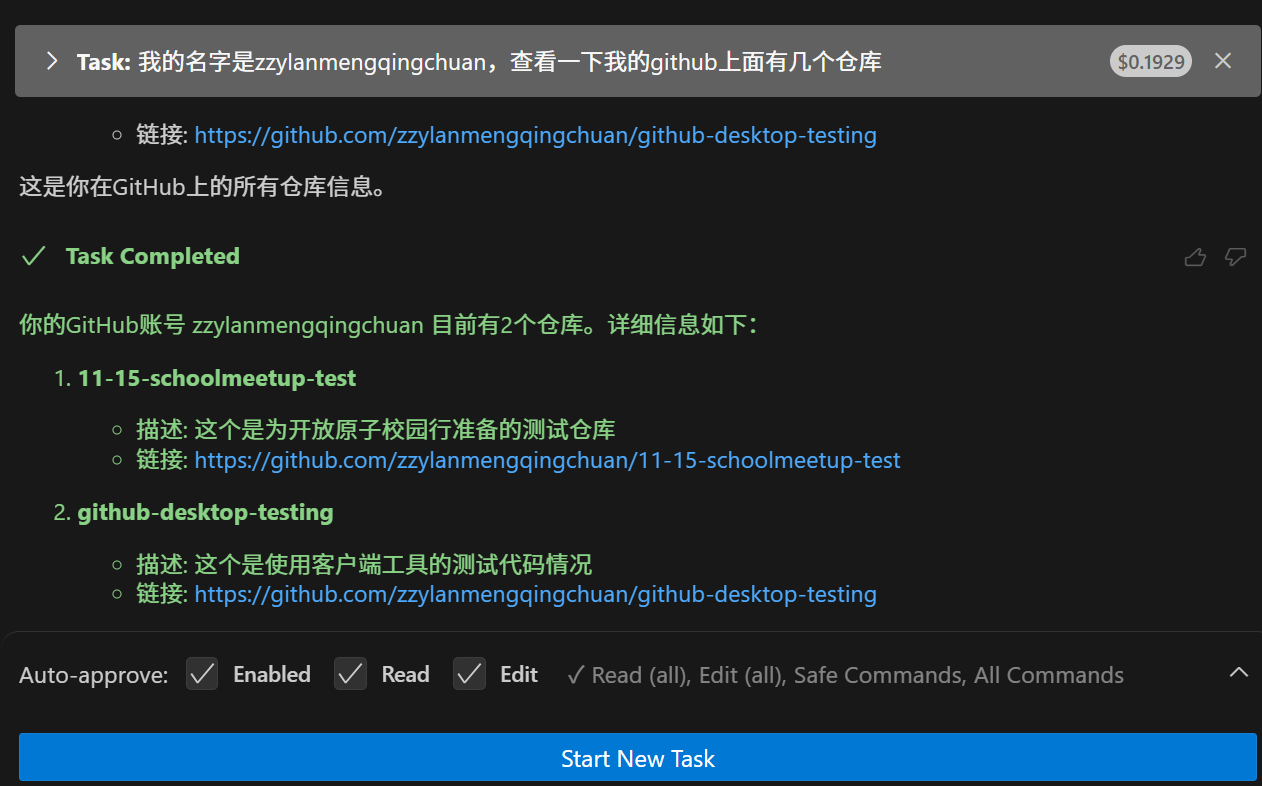1262x786 pixels.
Task: Open the topmost github-desktop-testing link
Action: [536, 134]
